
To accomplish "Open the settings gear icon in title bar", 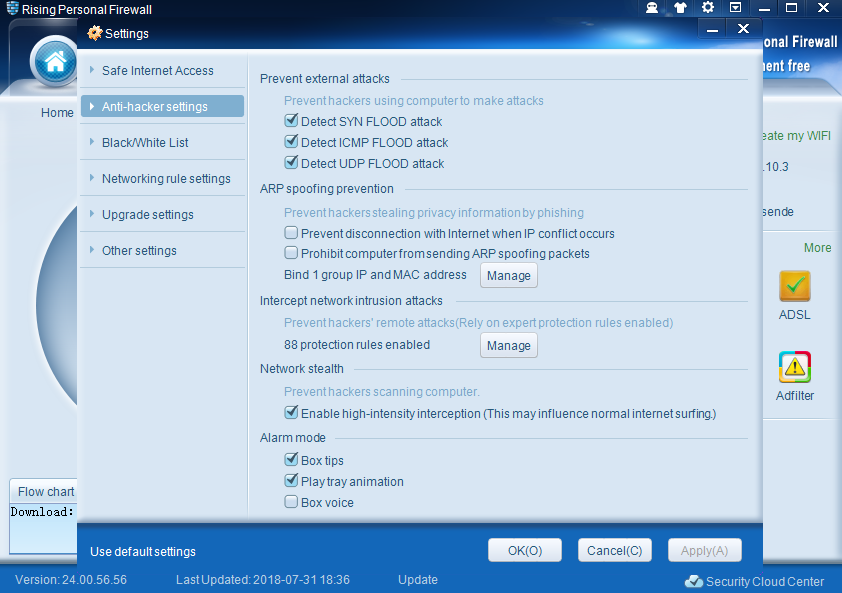I will click(x=708, y=8).
